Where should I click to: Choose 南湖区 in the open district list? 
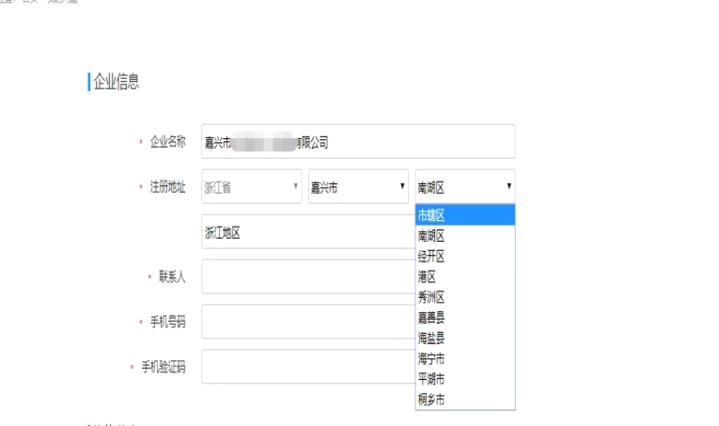tap(465, 236)
